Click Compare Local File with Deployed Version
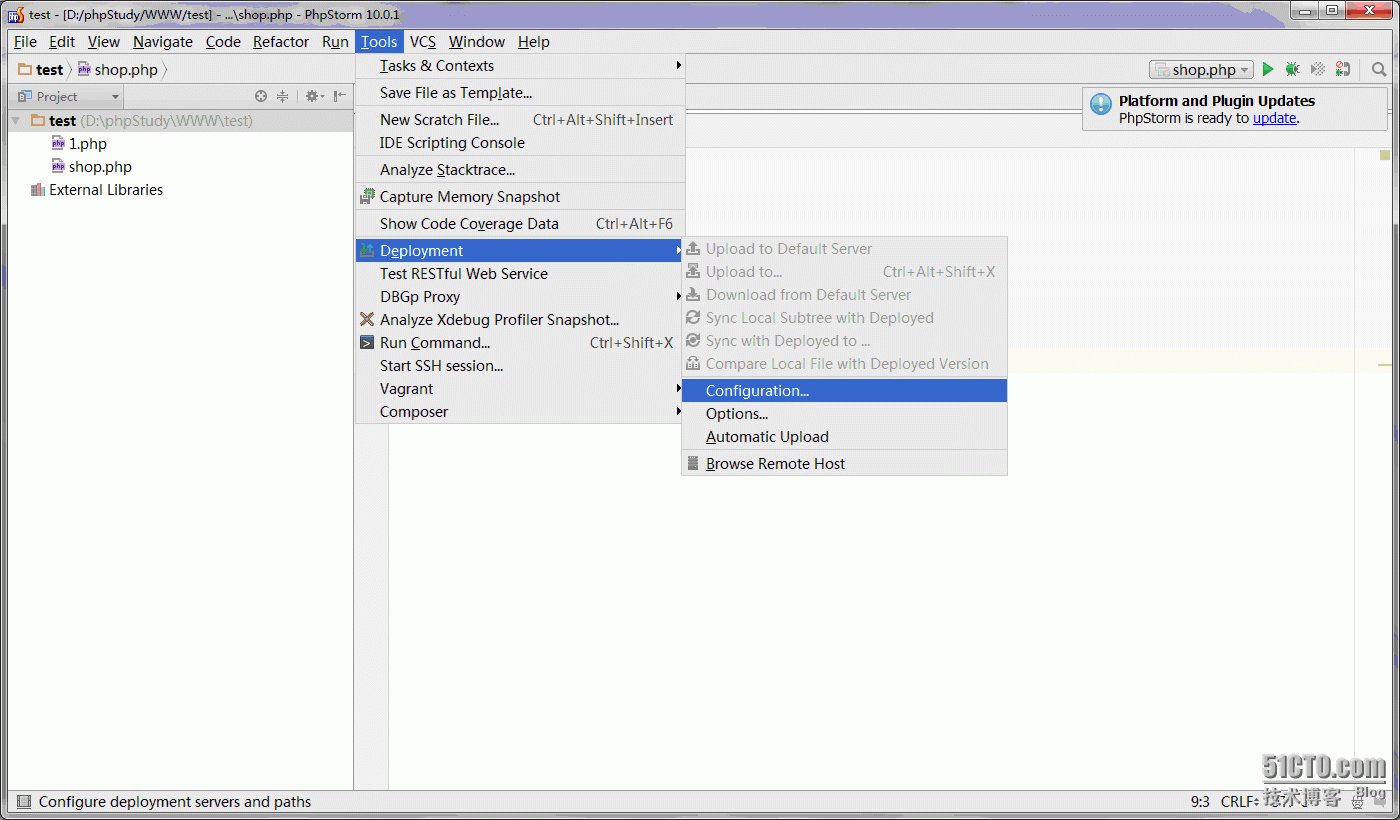The height and width of the screenshot is (820, 1400). click(844, 363)
